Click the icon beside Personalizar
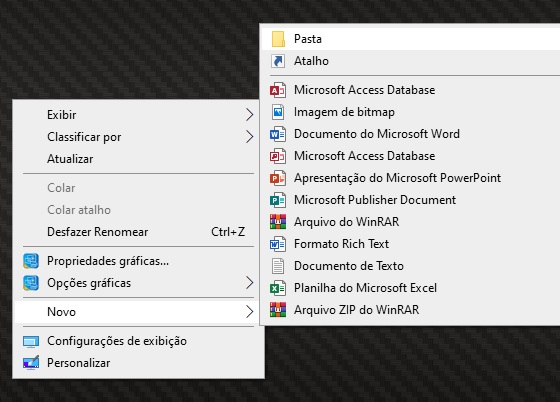Screen dimensions: 560x402 click(x=31, y=363)
